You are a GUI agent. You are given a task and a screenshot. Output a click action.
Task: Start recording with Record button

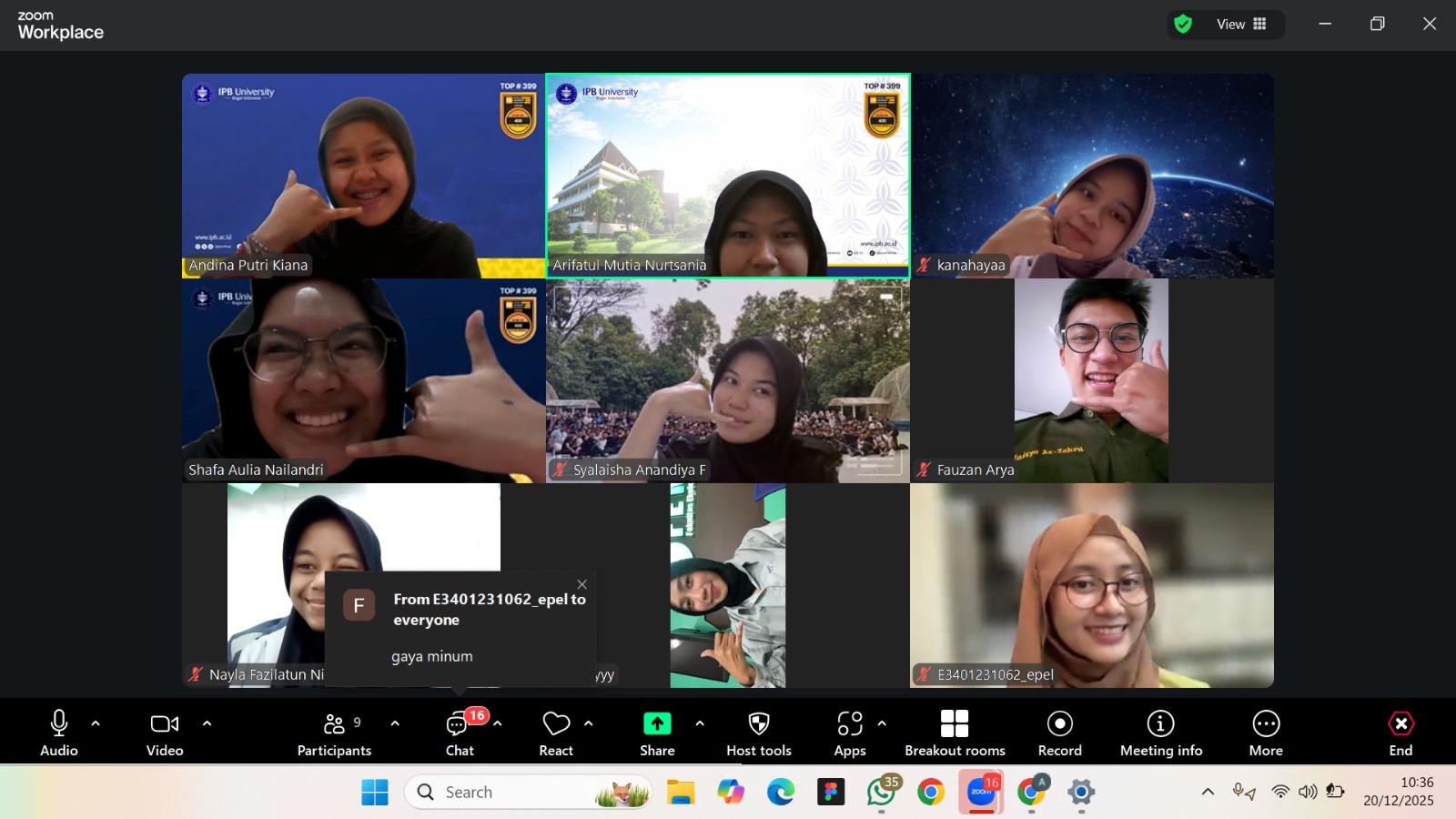(x=1059, y=732)
